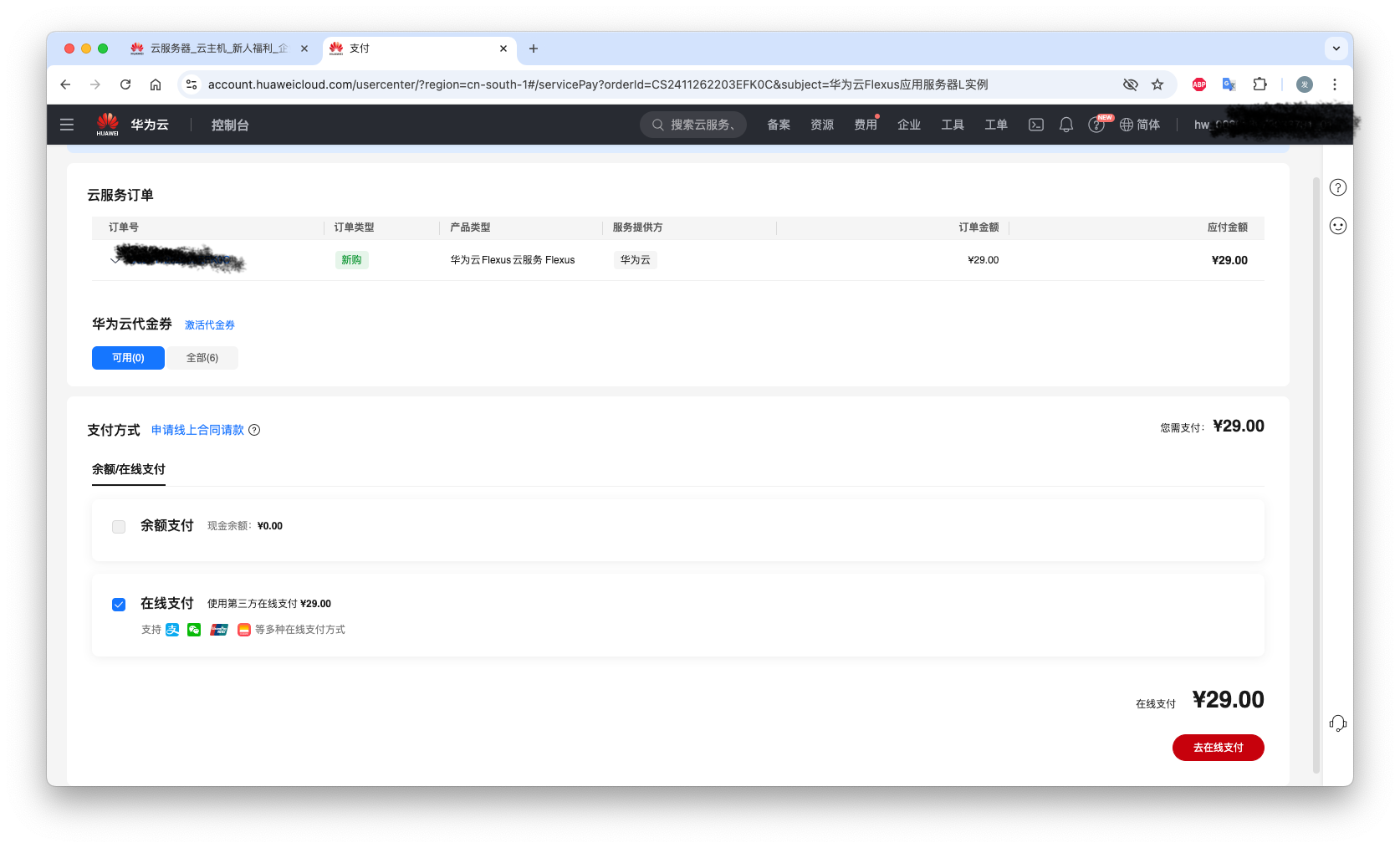
Task: Select the 全部(6) voucher tab
Action: 202,358
